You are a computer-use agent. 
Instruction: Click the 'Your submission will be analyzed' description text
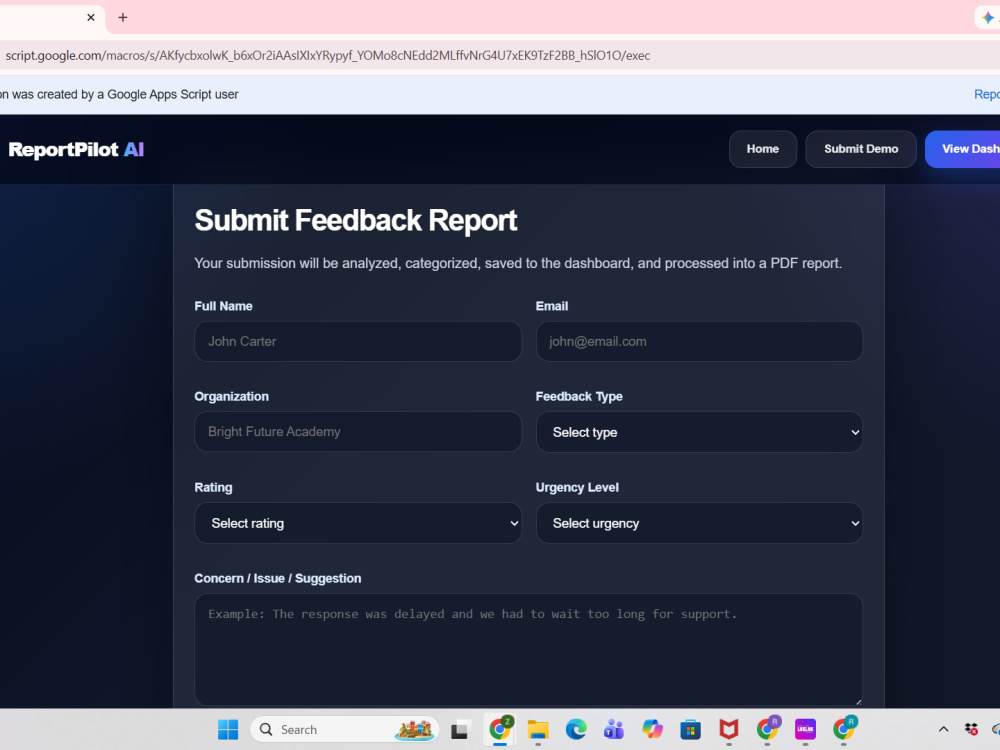click(x=518, y=263)
